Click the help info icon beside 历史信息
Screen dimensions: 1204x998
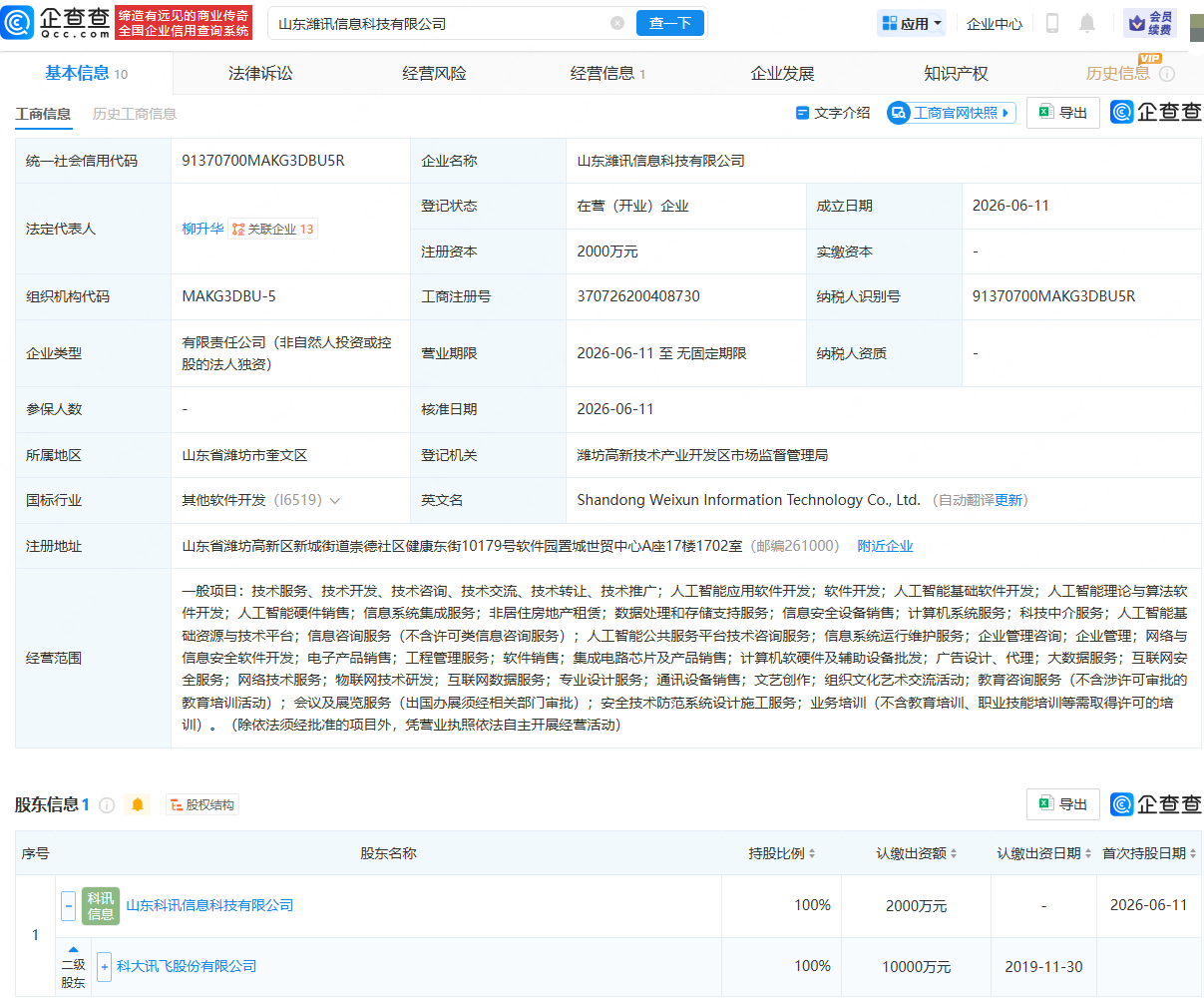(x=1167, y=74)
